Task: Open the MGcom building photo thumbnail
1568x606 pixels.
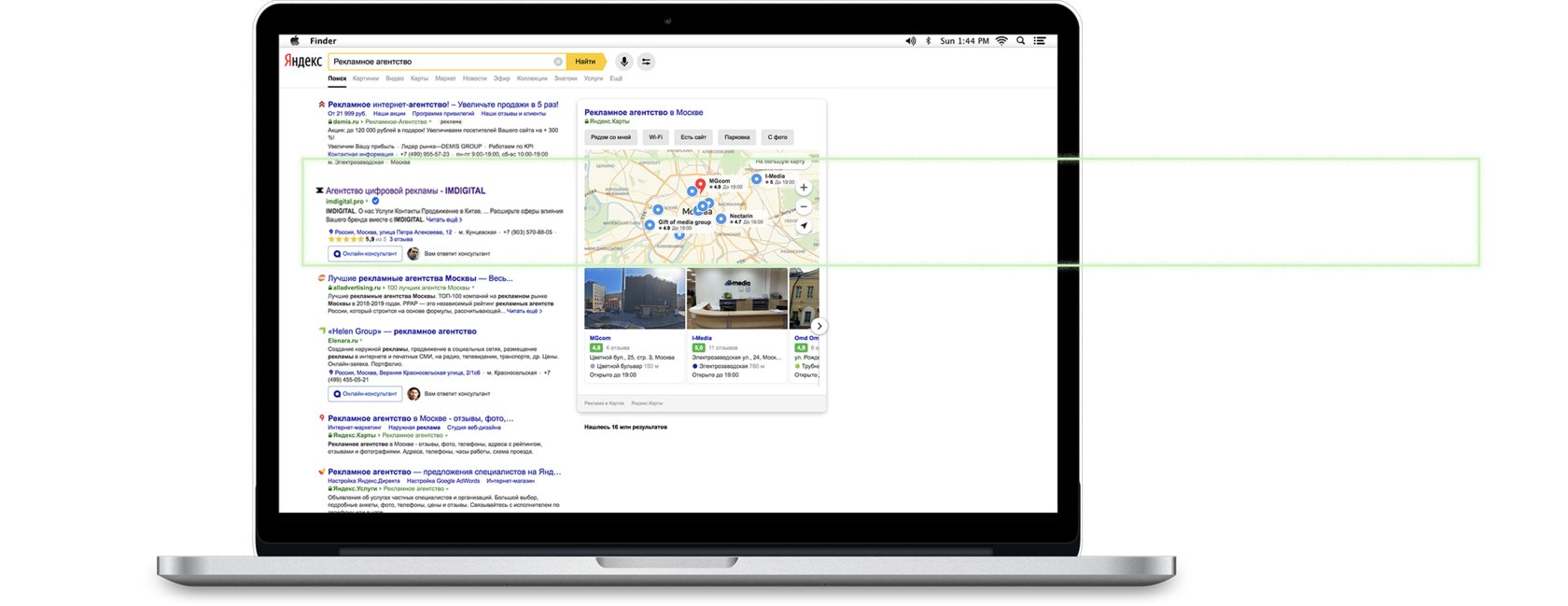Action: click(x=635, y=299)
